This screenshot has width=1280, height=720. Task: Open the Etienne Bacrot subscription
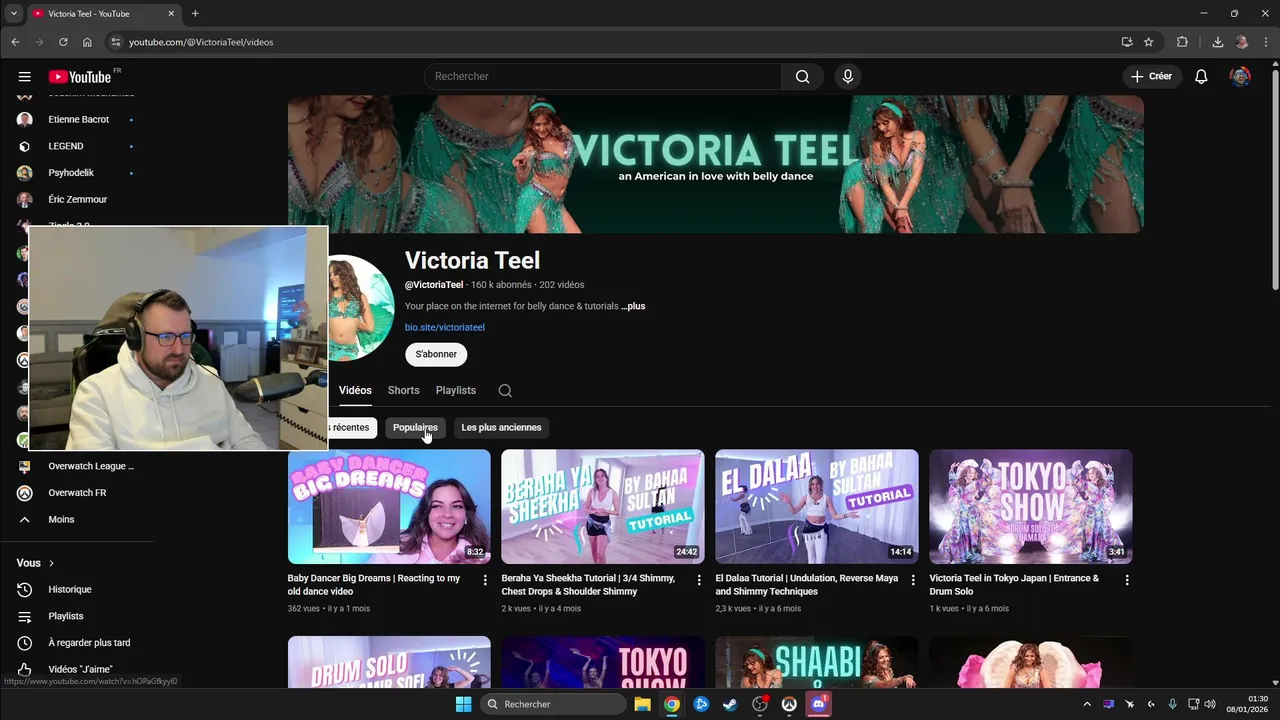[x=77, y=120]
